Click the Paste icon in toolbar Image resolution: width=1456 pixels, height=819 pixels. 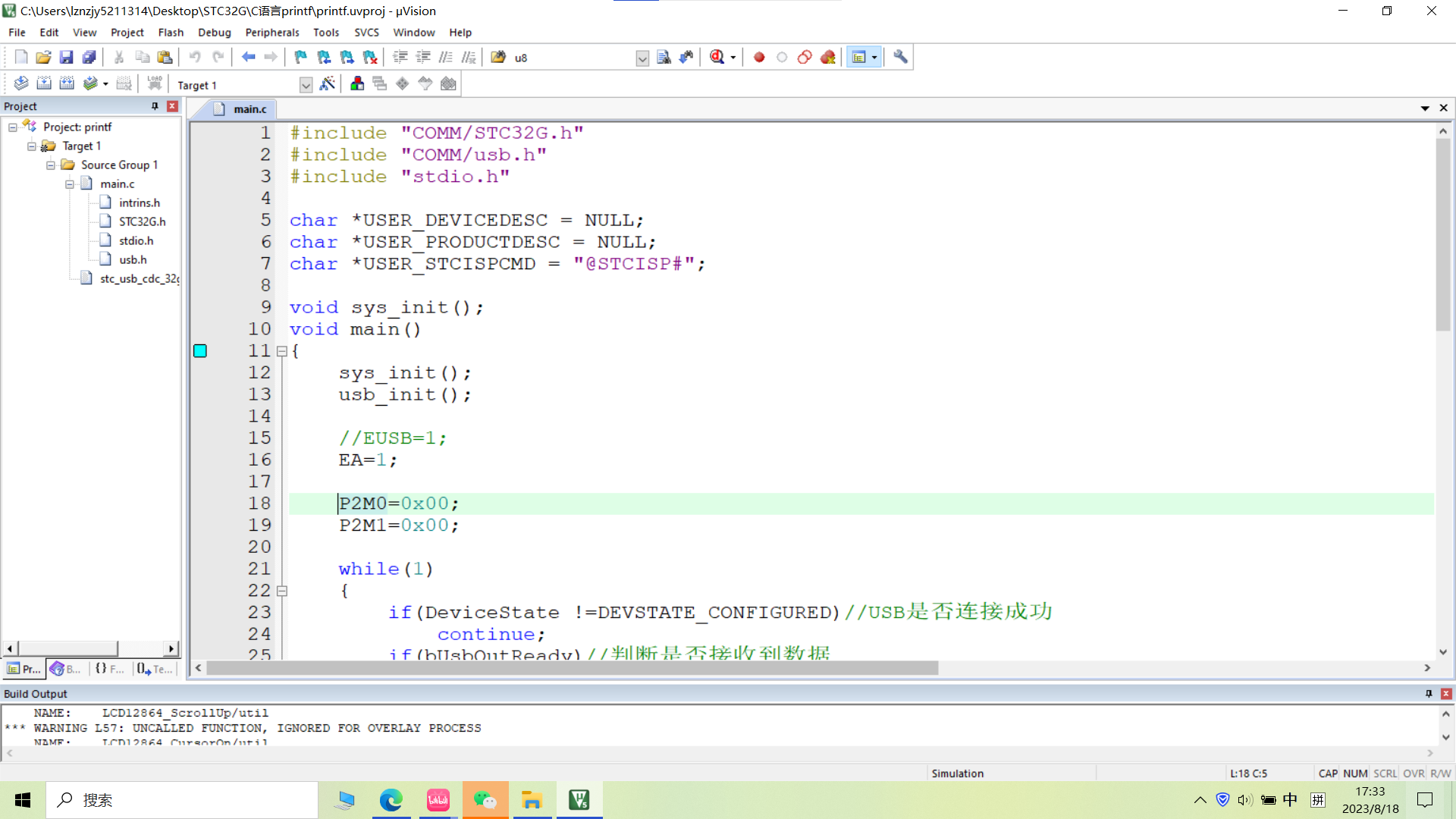click(x=165, y=57)
